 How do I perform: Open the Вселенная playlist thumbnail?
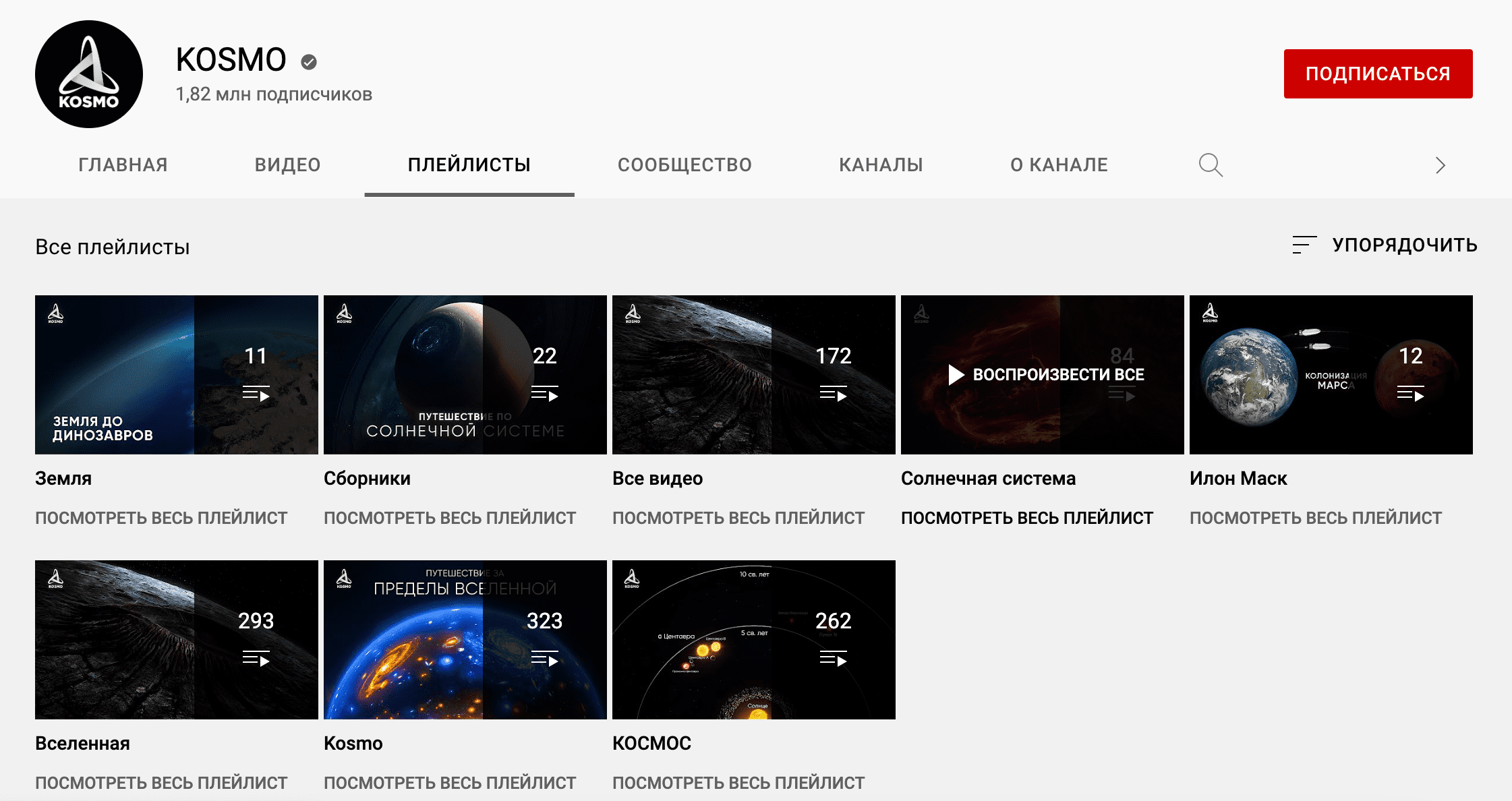click(177, 640)
